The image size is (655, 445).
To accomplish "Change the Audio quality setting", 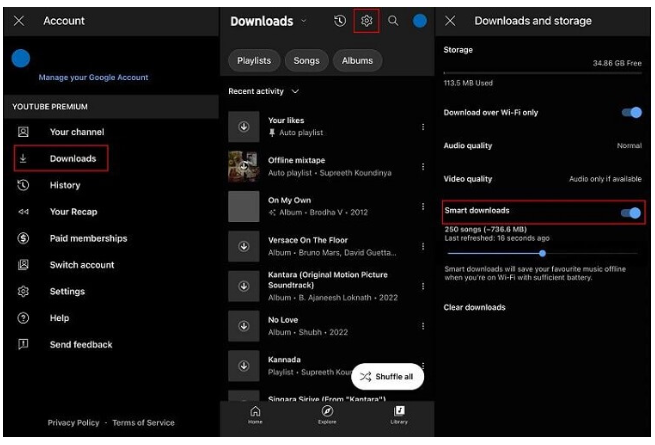I will pos(542,146).
